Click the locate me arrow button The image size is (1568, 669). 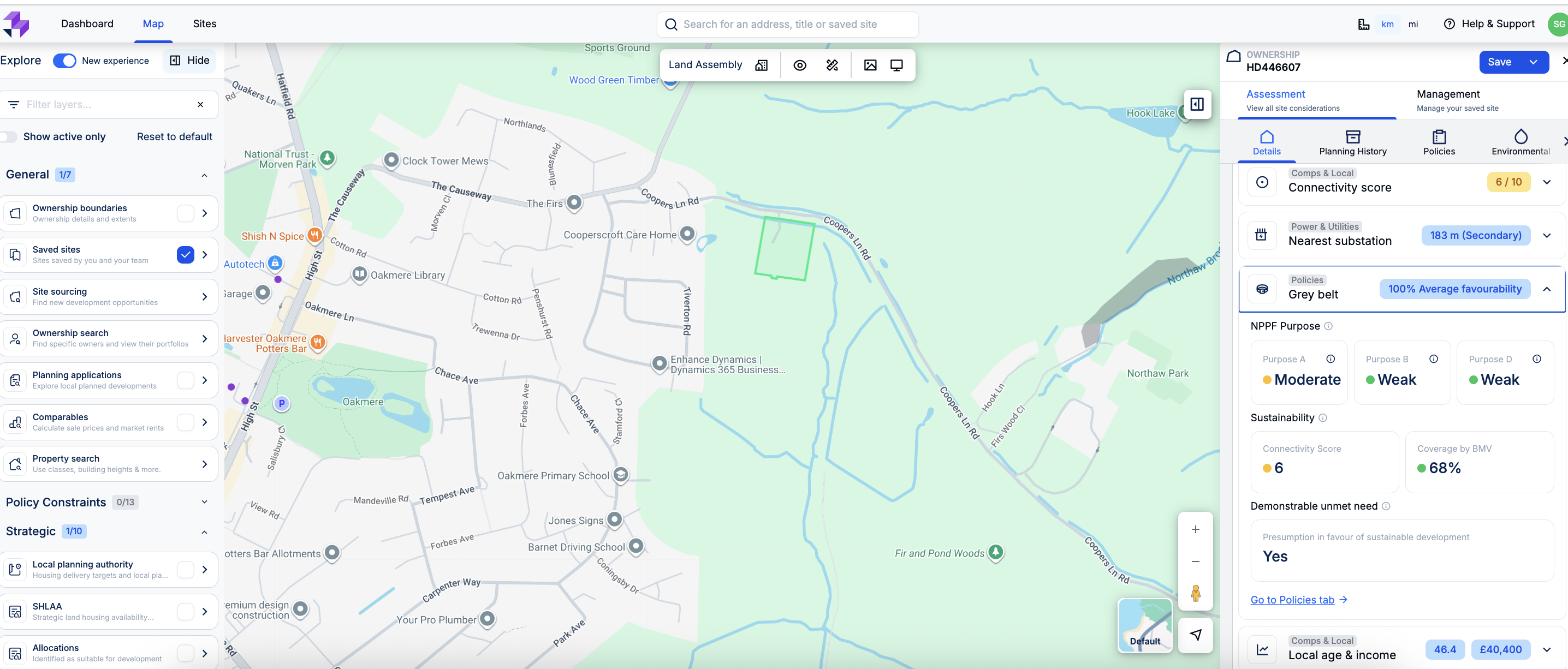point(1195,635)
